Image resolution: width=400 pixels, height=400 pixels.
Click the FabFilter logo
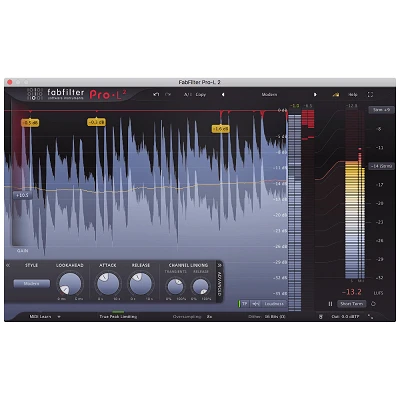pyautogui.click(x=55, y=94)
